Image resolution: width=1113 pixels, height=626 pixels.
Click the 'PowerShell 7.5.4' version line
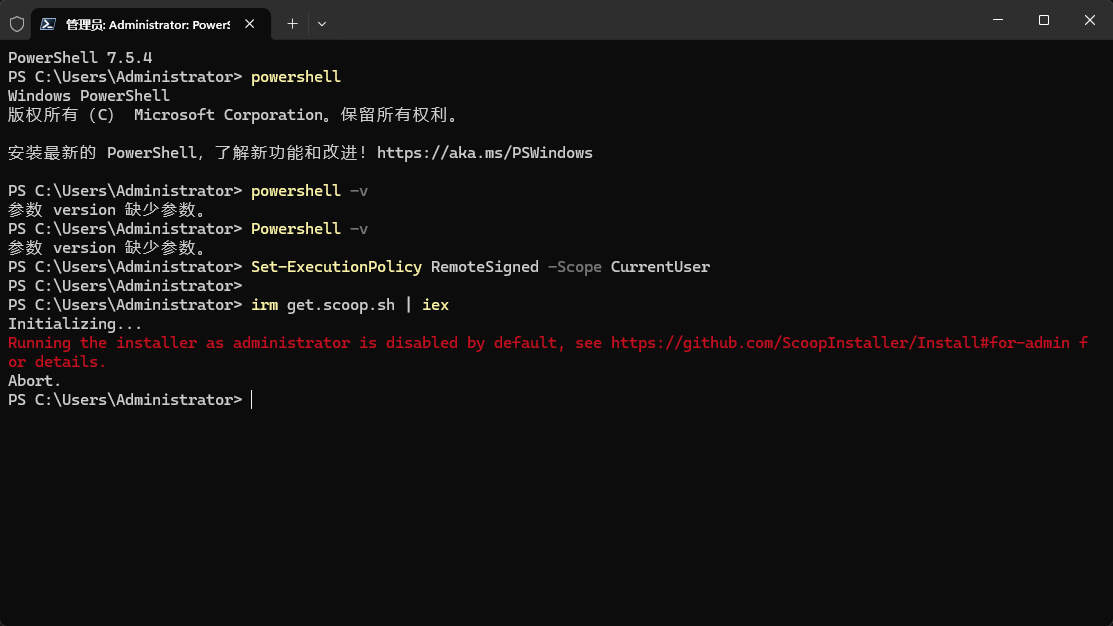point(80,58)
